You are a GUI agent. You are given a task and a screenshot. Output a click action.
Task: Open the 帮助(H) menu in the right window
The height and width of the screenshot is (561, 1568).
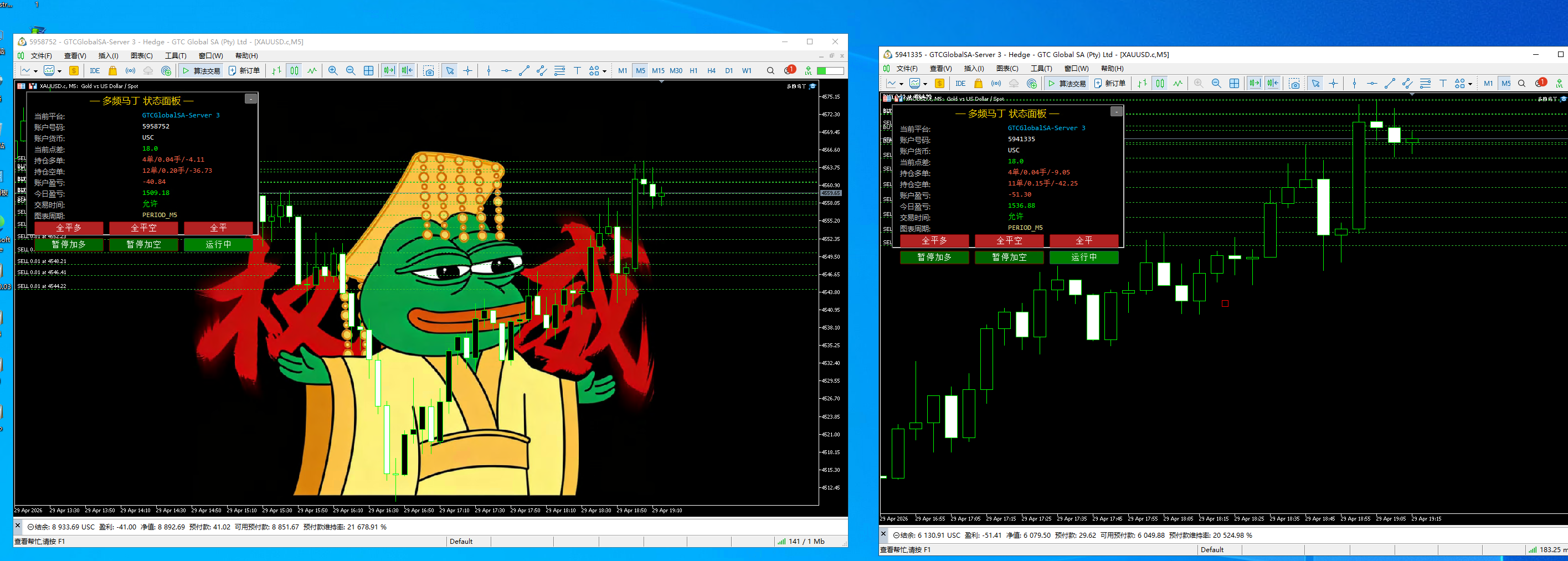point(1112,69)
